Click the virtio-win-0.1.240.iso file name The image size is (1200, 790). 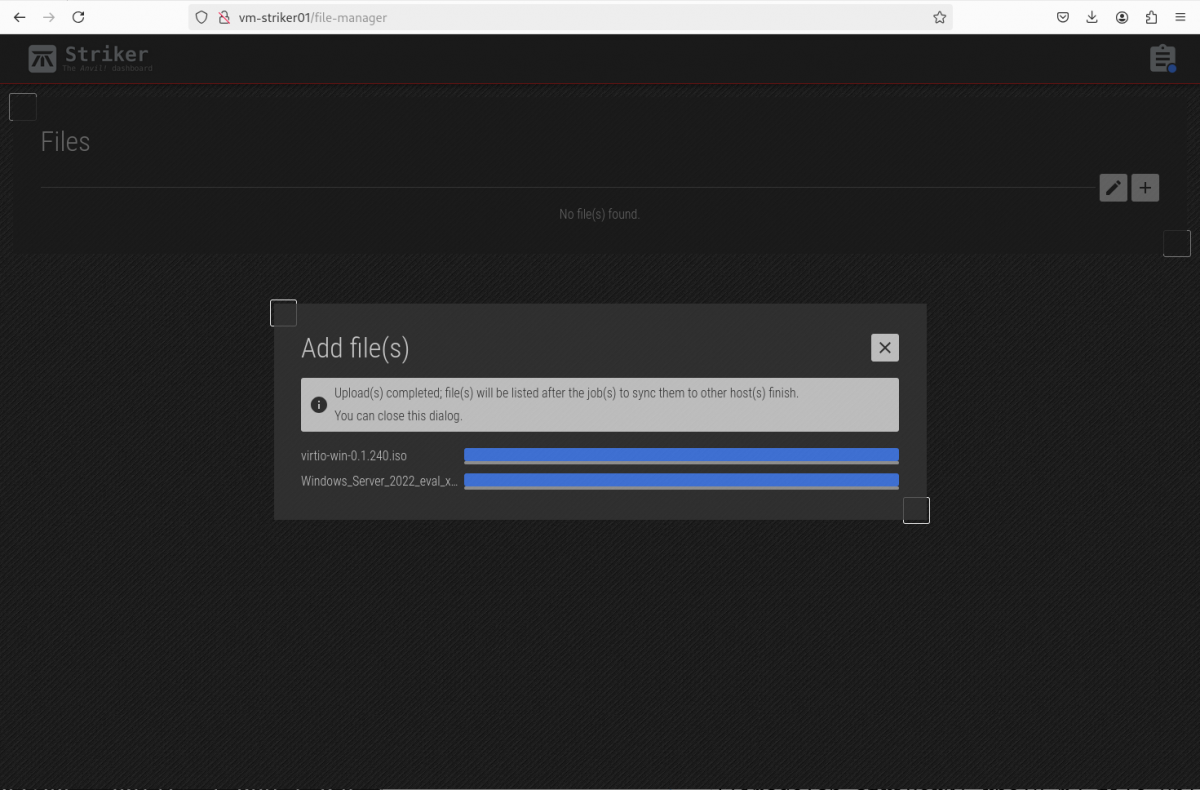[354, 456]
